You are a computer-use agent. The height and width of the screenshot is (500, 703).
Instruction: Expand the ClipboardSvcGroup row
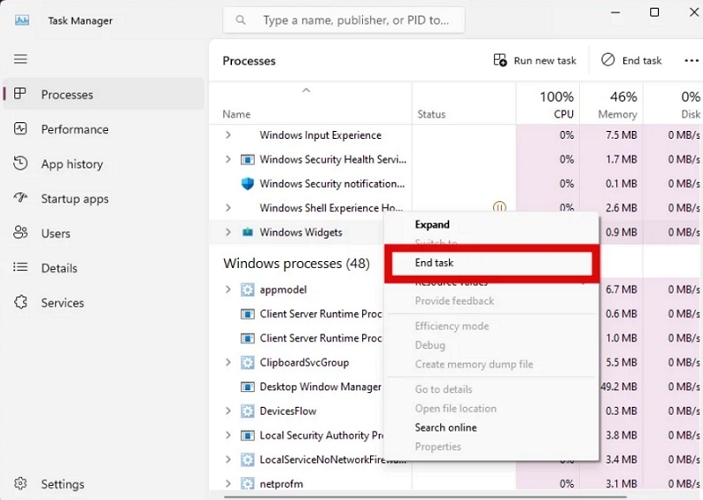tap(228, 362)
